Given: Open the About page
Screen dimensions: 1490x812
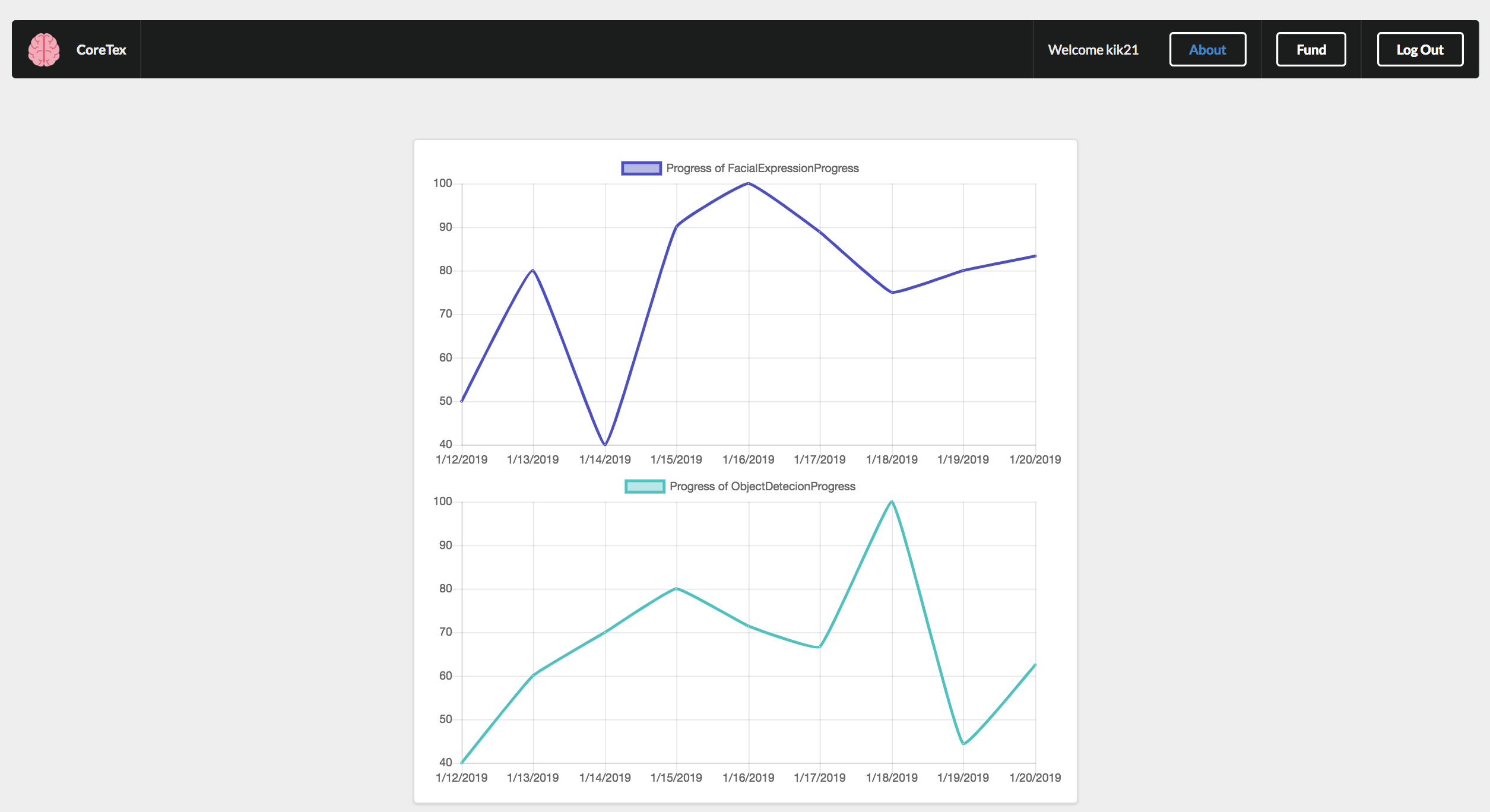Looking at the screenshot, I should [x=1207, y=50].
